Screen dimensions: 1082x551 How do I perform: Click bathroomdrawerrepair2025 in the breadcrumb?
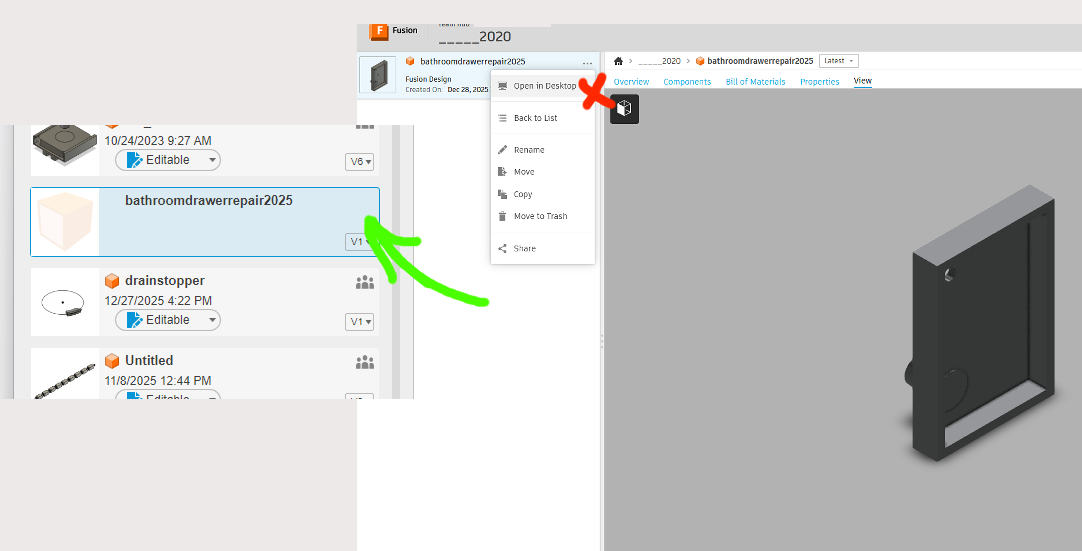tap(760, 61)
